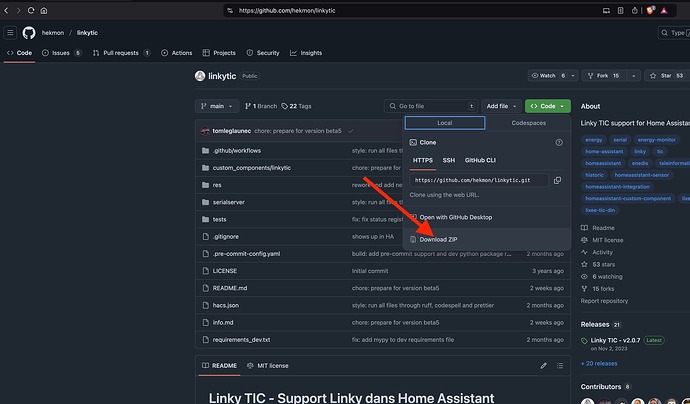Click the + 20 releases link

(x=599, y=364)
